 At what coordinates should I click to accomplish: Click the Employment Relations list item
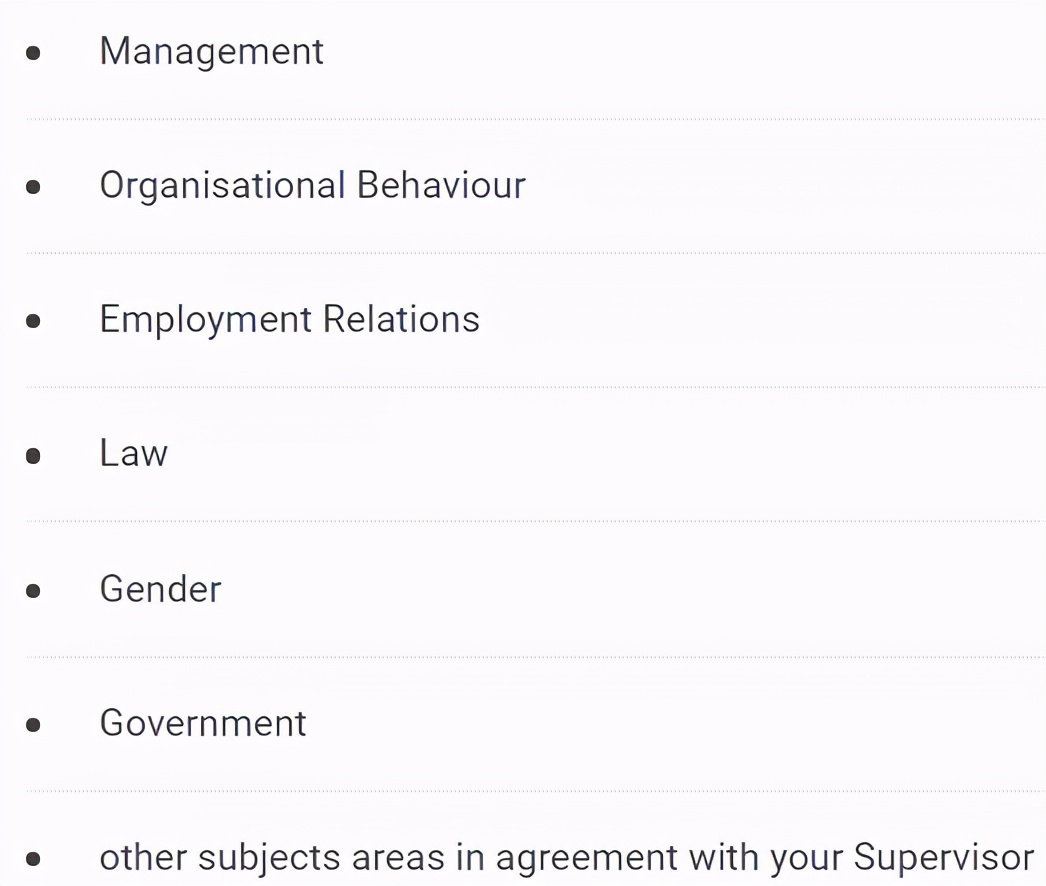coord(289,319)
